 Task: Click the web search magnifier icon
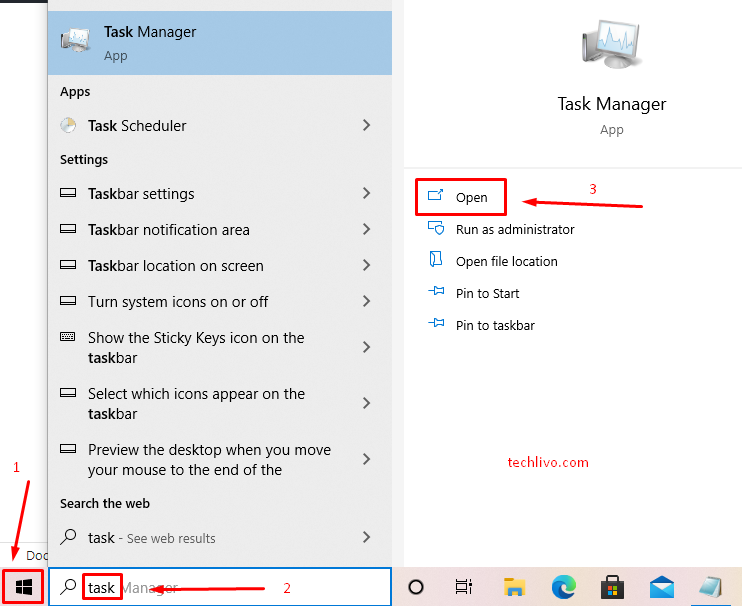click(x=69, y=537)
